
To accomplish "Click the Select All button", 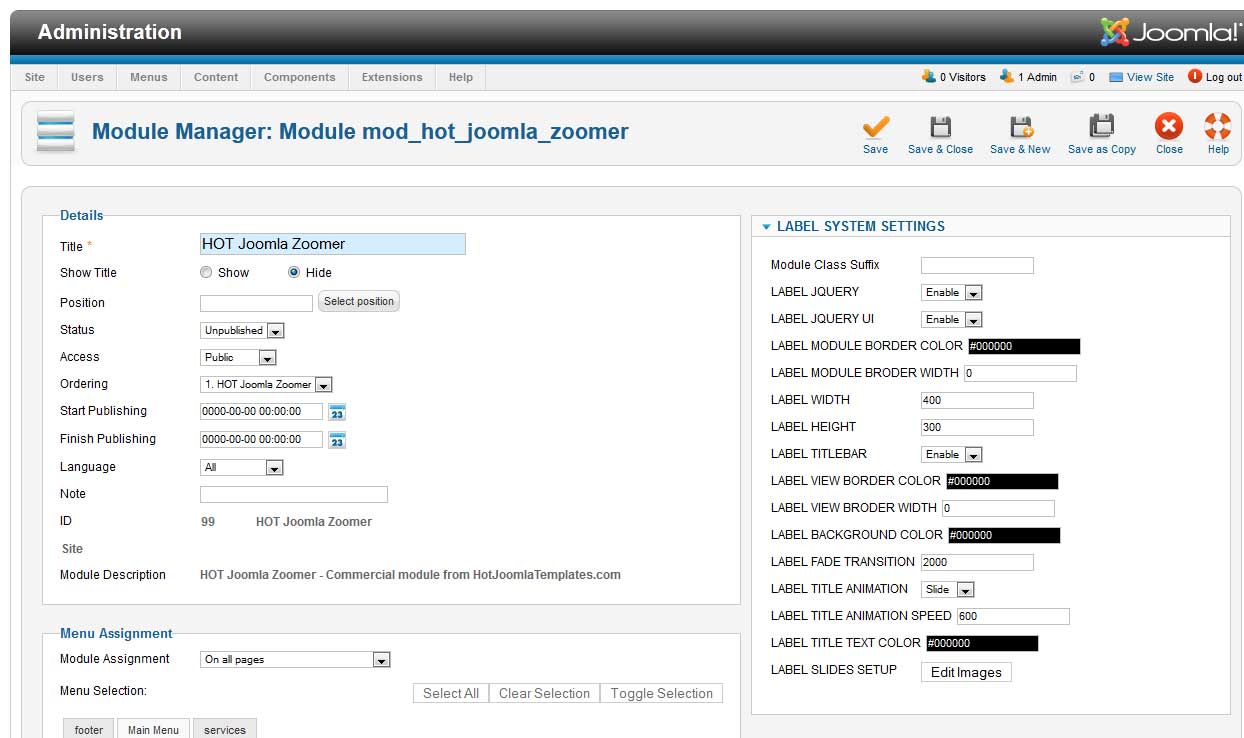I will (451, 693).
